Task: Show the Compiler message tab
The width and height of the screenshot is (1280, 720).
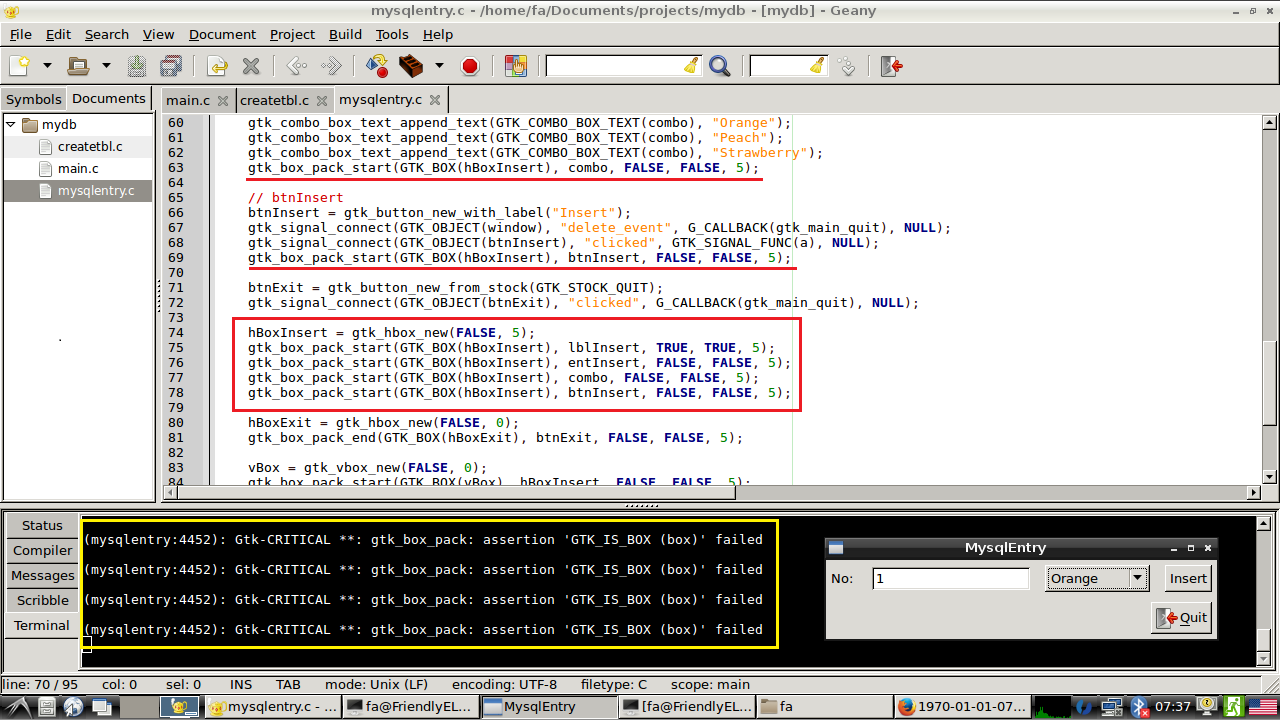Action: [42, 550]
